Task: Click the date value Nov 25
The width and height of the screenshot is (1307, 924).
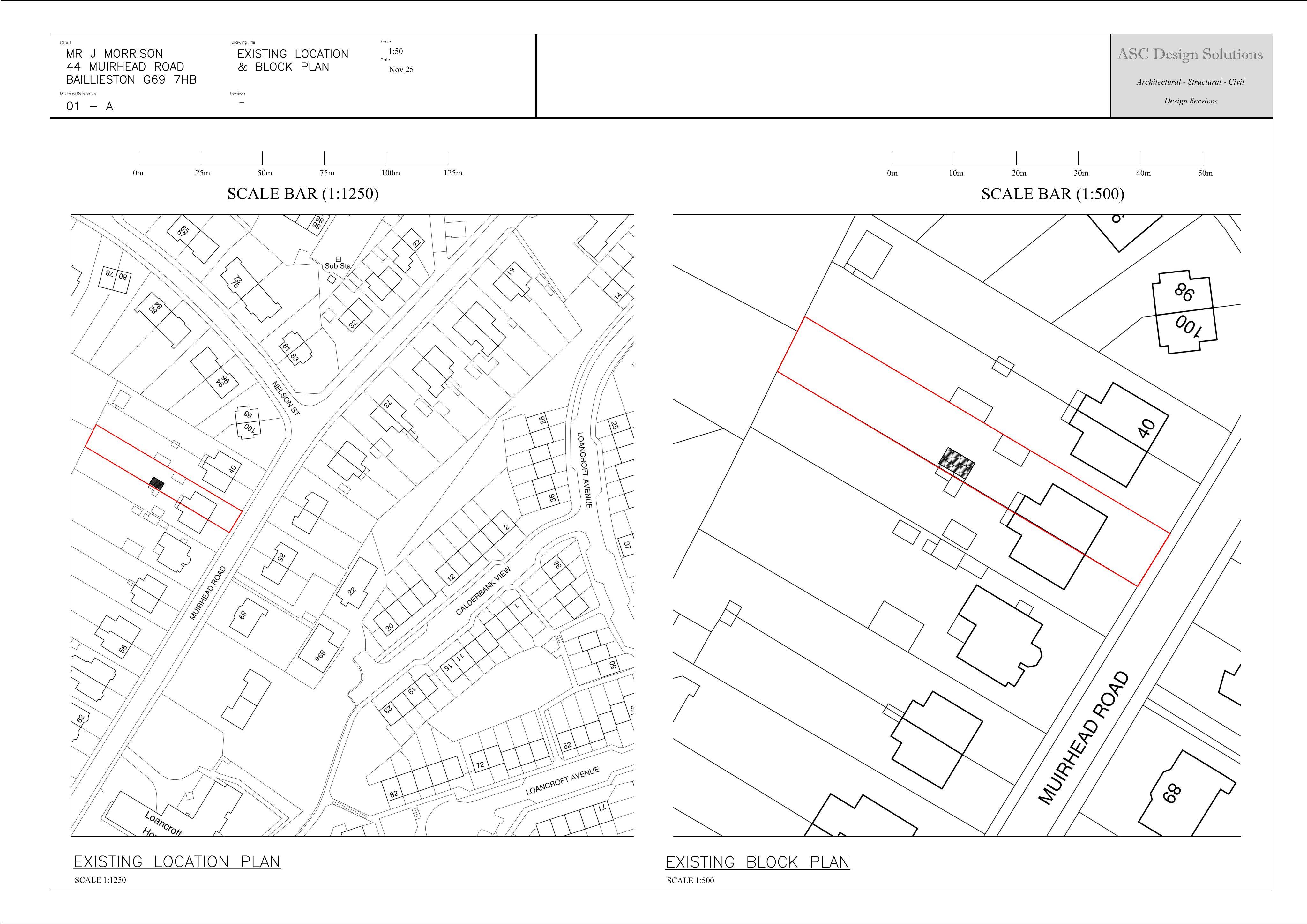Action: 401,70
